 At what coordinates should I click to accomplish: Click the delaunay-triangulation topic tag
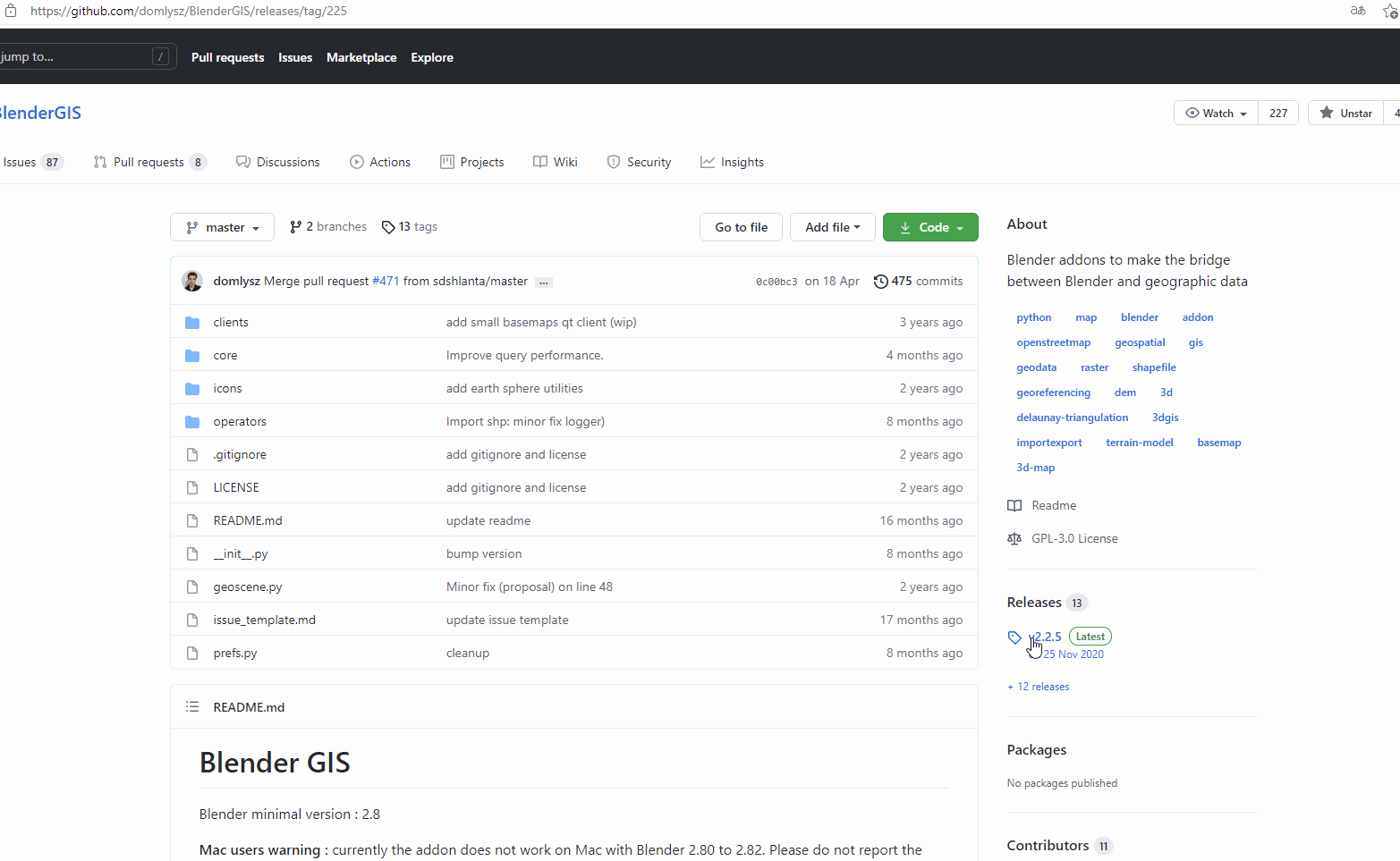click(x=1073, y=418)
